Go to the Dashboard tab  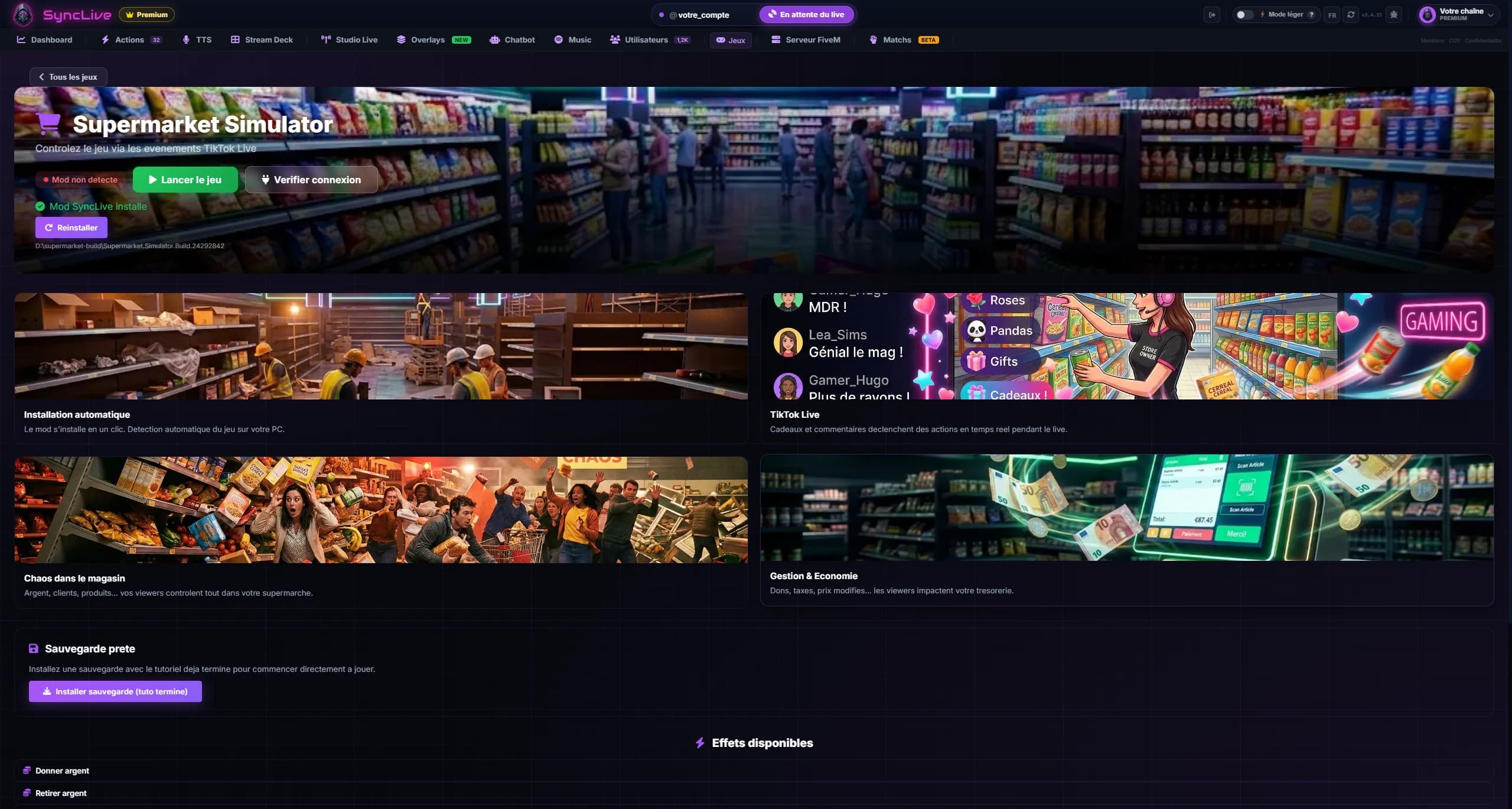tap(45, 40)
